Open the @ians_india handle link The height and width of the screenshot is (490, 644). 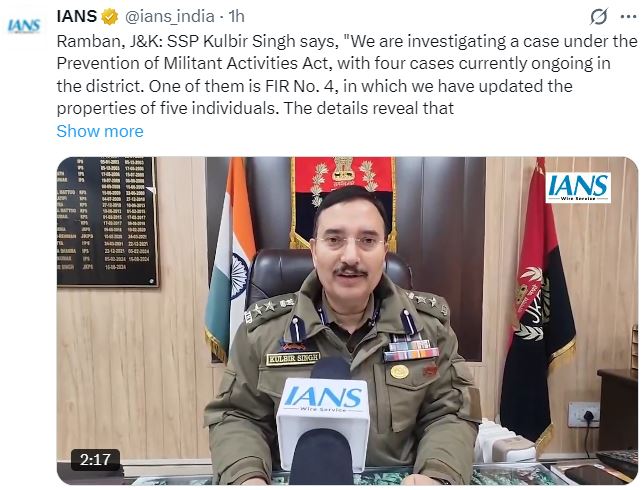point(169,17)
